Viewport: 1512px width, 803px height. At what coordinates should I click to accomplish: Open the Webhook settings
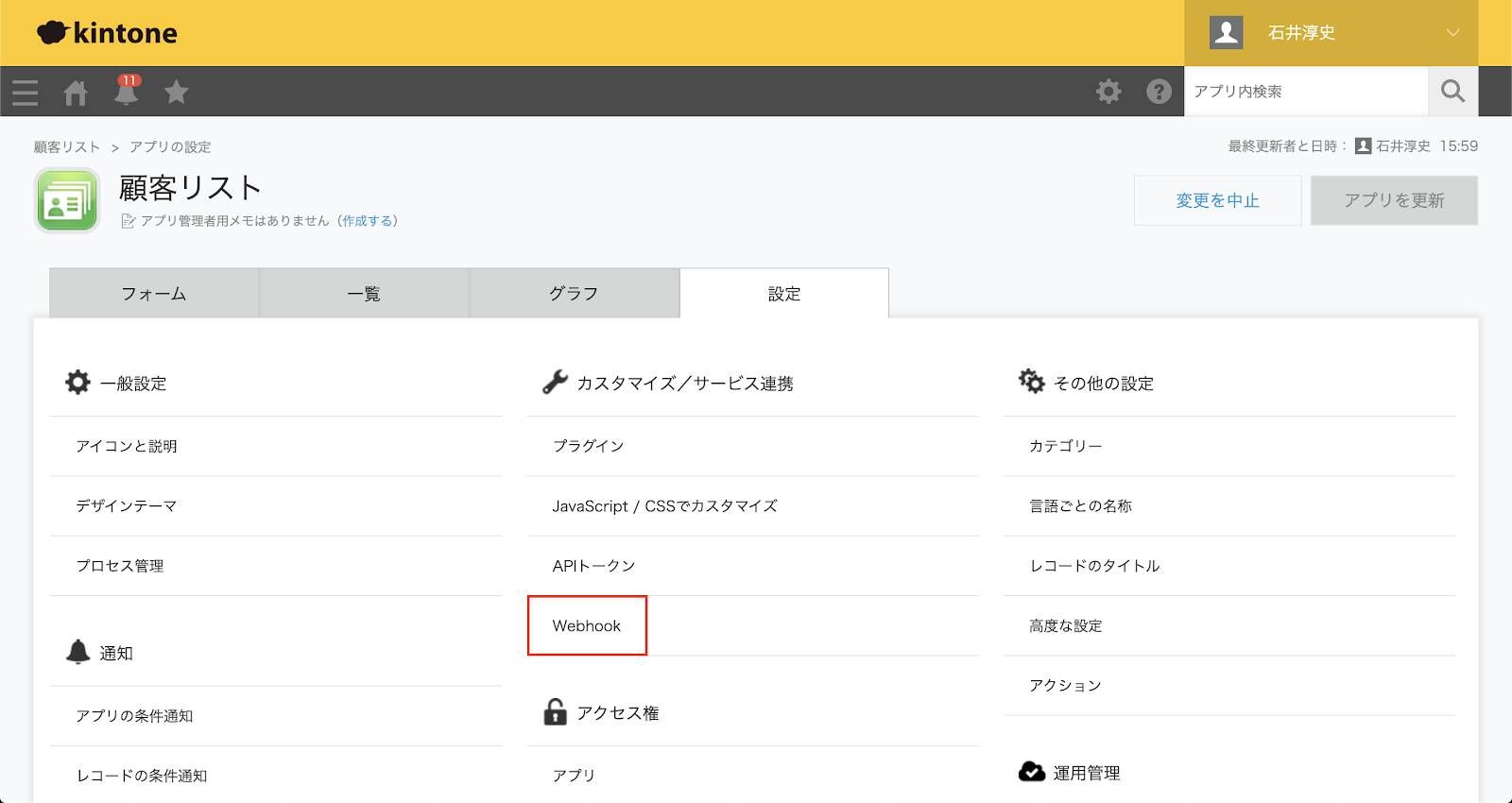pyautogui.click(x=587, y=625)
